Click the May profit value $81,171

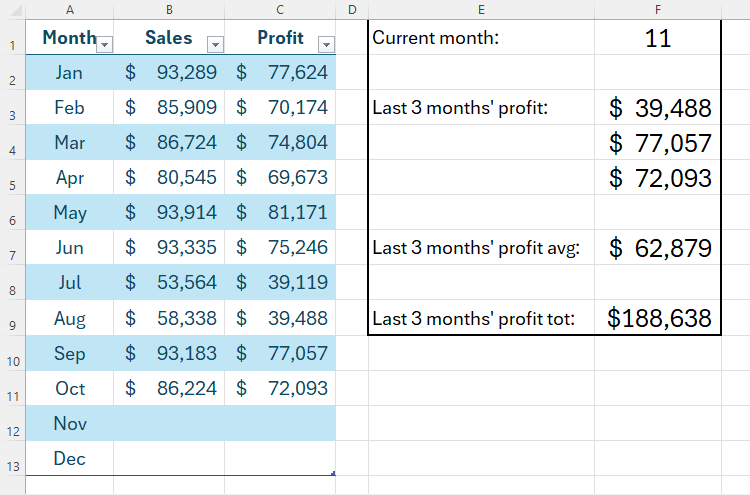[x=280, y=213]
